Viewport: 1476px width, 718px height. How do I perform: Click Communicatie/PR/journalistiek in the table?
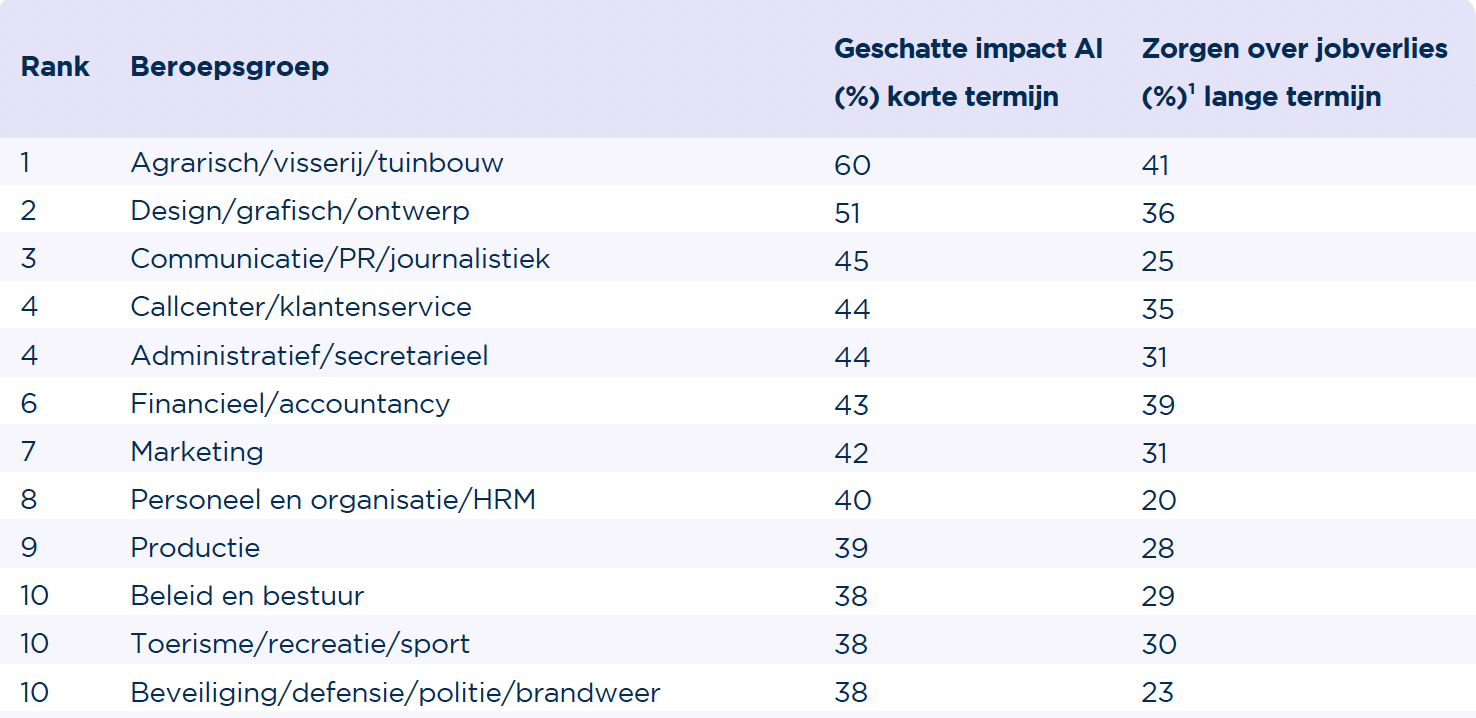(x=340, y=259)
